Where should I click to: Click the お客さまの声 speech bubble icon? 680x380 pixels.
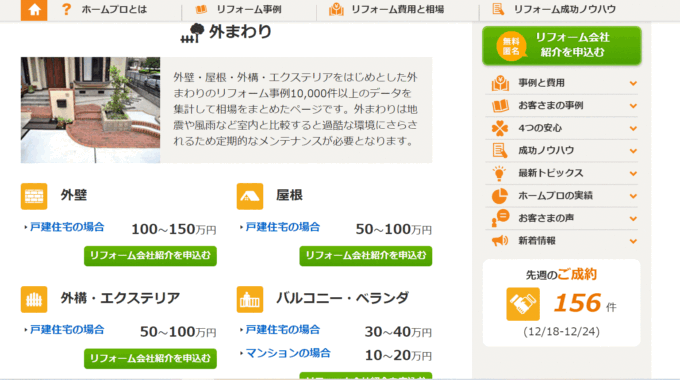tap(500, 218)
